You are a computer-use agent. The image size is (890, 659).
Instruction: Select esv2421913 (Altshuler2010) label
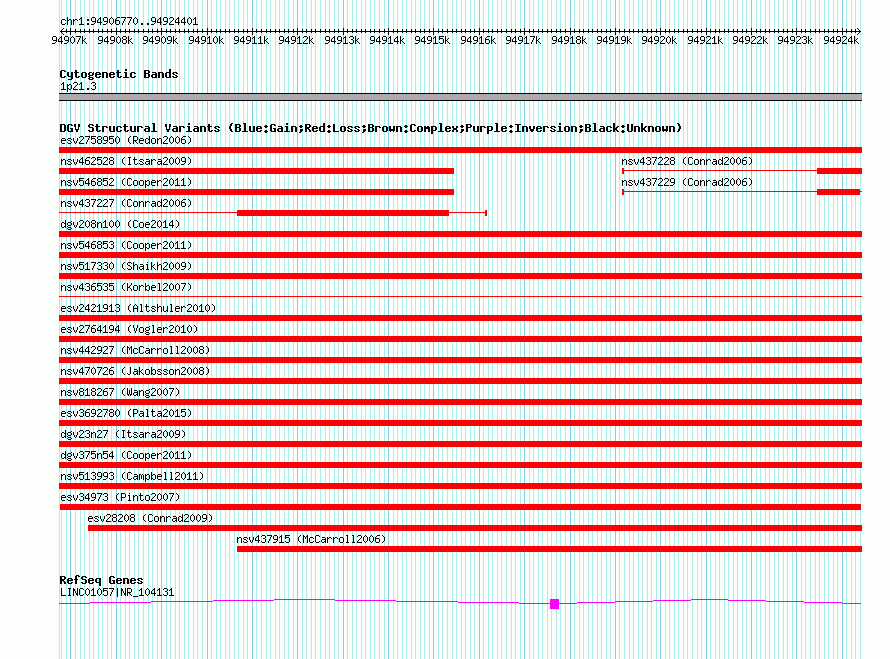click(138, 308)
